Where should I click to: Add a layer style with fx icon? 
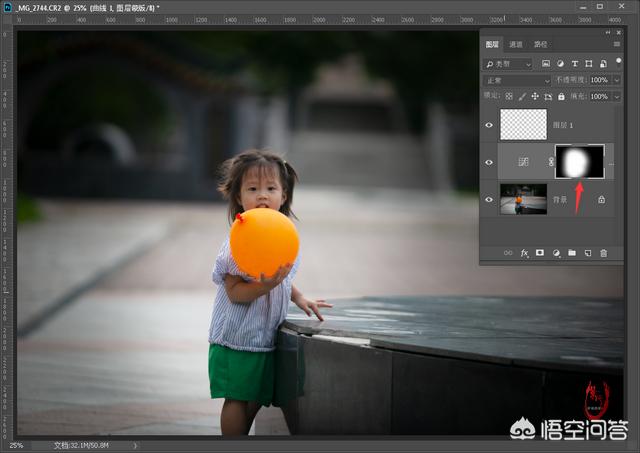click(x=524, y=253)
